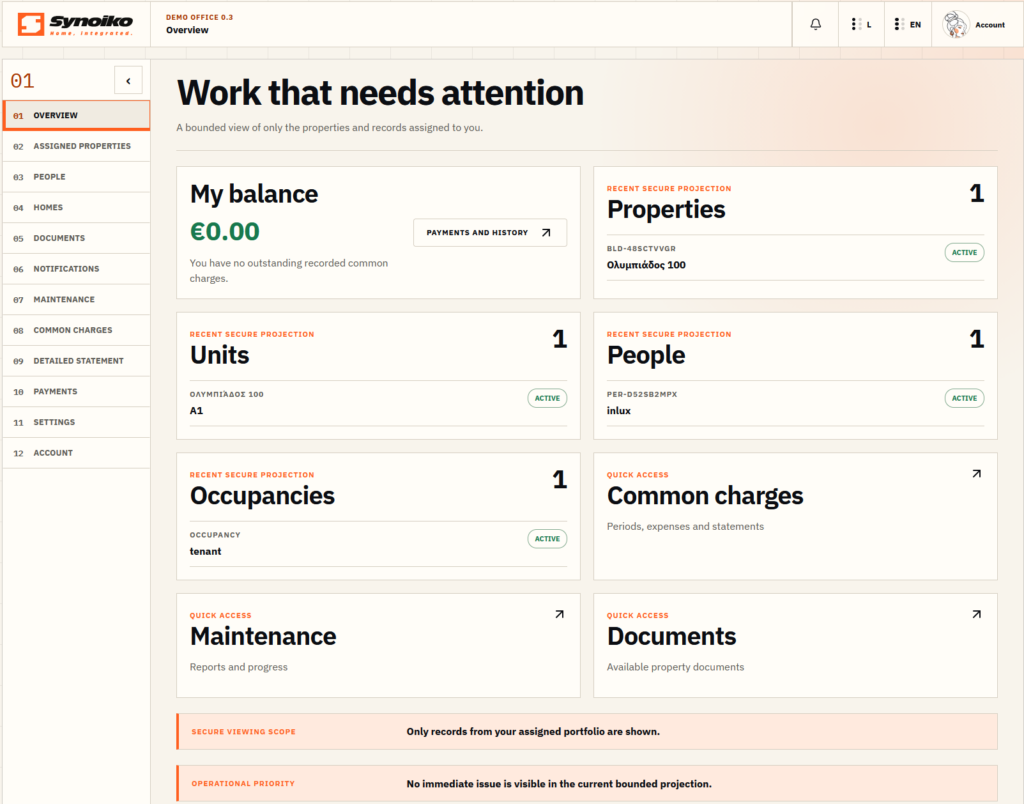The image size is (1024, 804).
Task: Go to People in the sidebar
Action: [76, 177]
